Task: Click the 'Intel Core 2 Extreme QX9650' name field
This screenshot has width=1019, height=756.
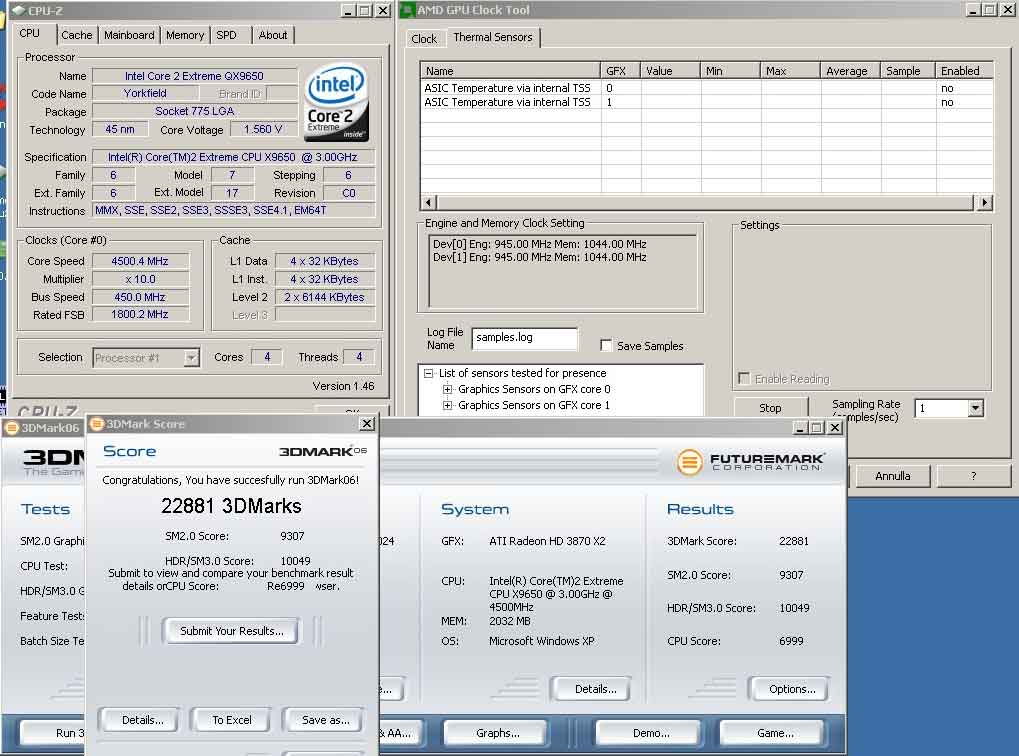Action: pos(194,76)
